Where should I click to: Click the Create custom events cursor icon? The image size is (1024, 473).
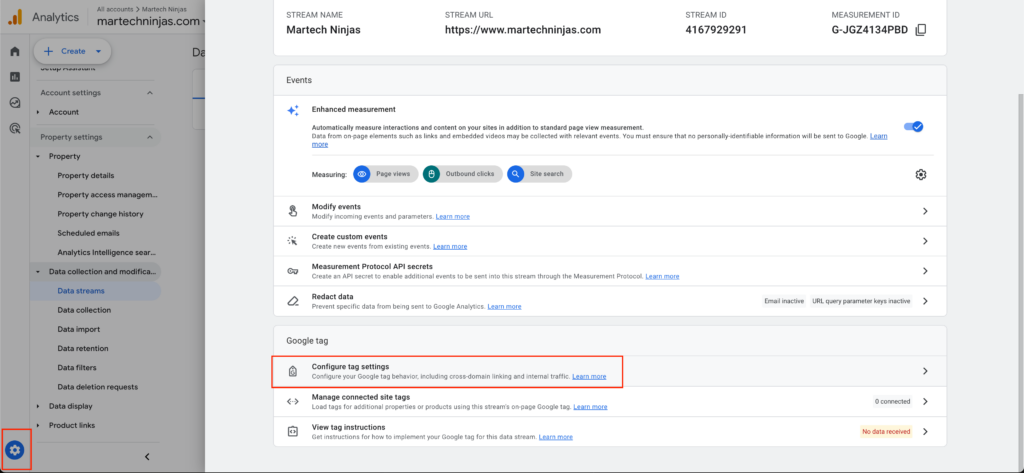(x=293, y=241)
